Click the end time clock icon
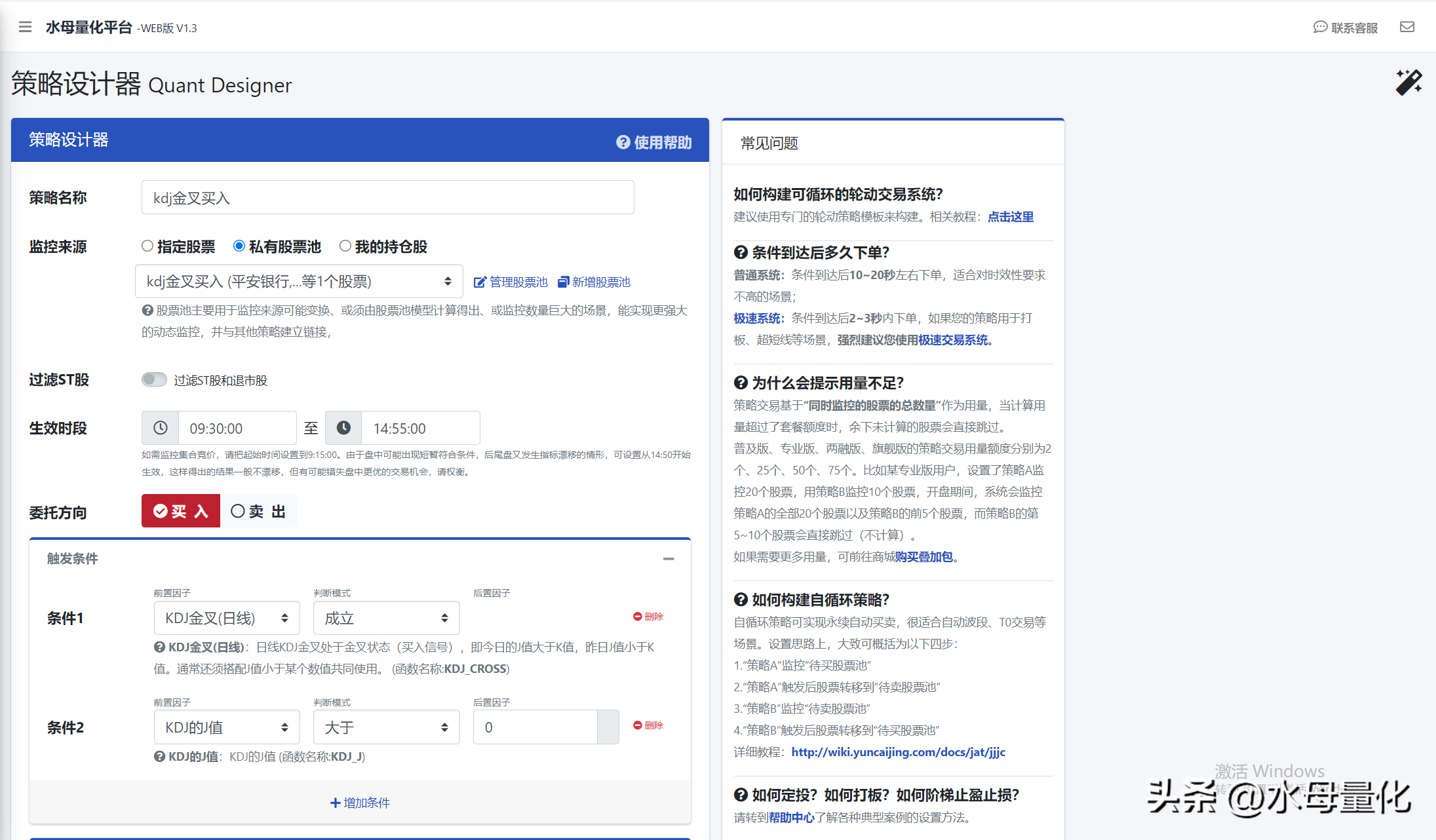The height and width of the screenshot is (840, 1436). pyautogui.click(x=343, y=428)
